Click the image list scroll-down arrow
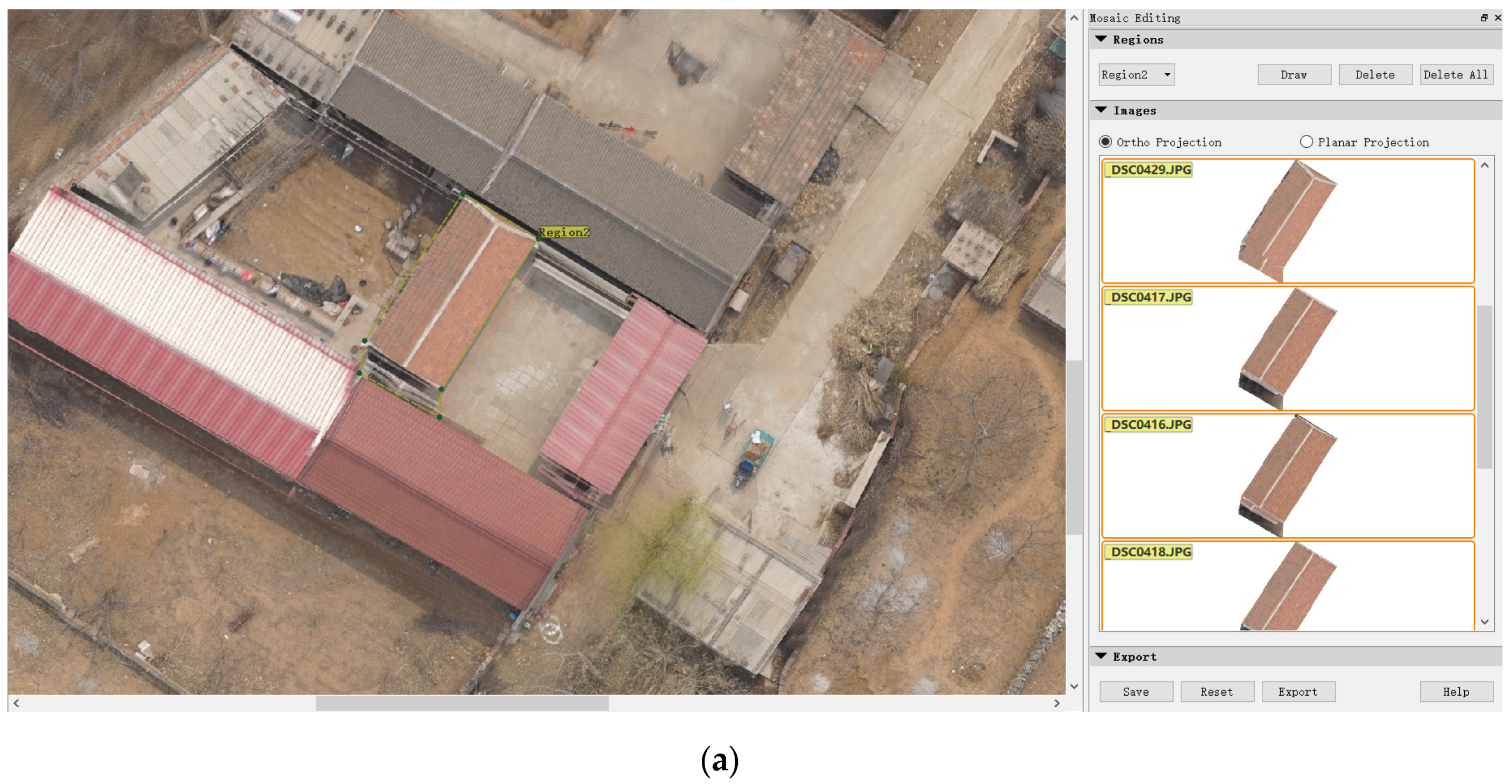1512x784 pixels. tap(1484, 622)
